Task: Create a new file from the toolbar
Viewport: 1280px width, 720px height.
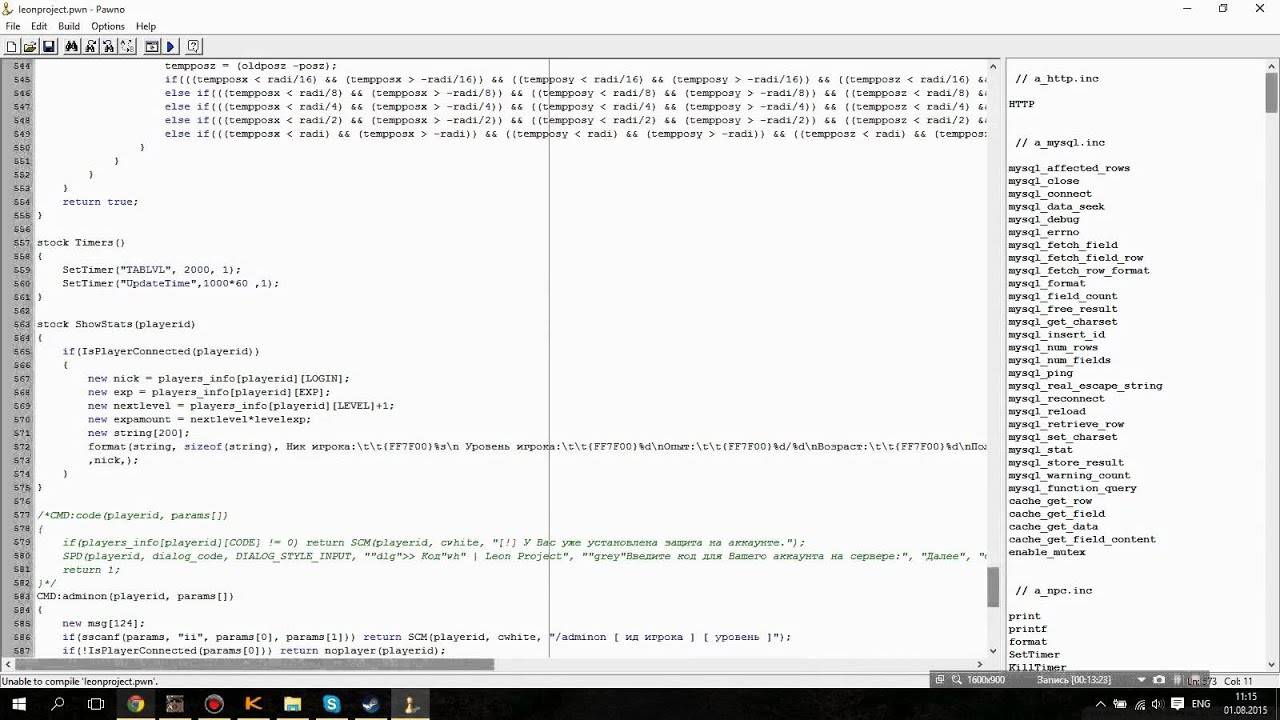Action: (x=11, y=46)
